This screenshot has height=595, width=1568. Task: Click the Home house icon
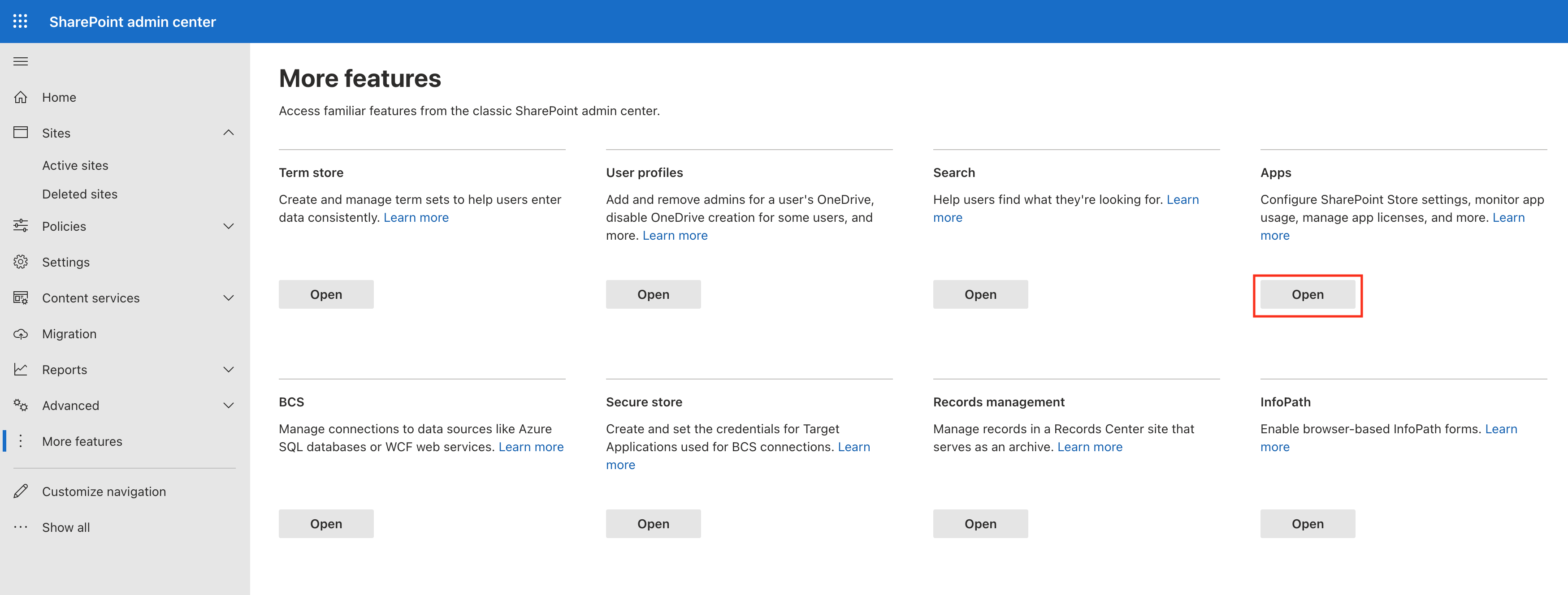tap(21, 97)
